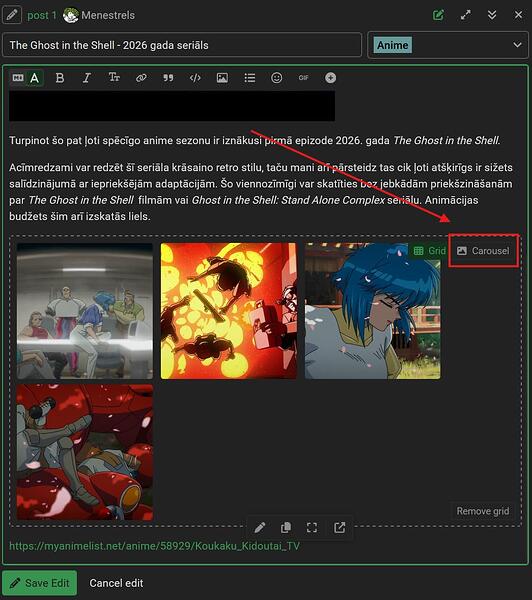Image resolution: width=532 pixels, height=600 pixels.
Task: Switch image layout to Carousel
Action: tap(483, 251)
